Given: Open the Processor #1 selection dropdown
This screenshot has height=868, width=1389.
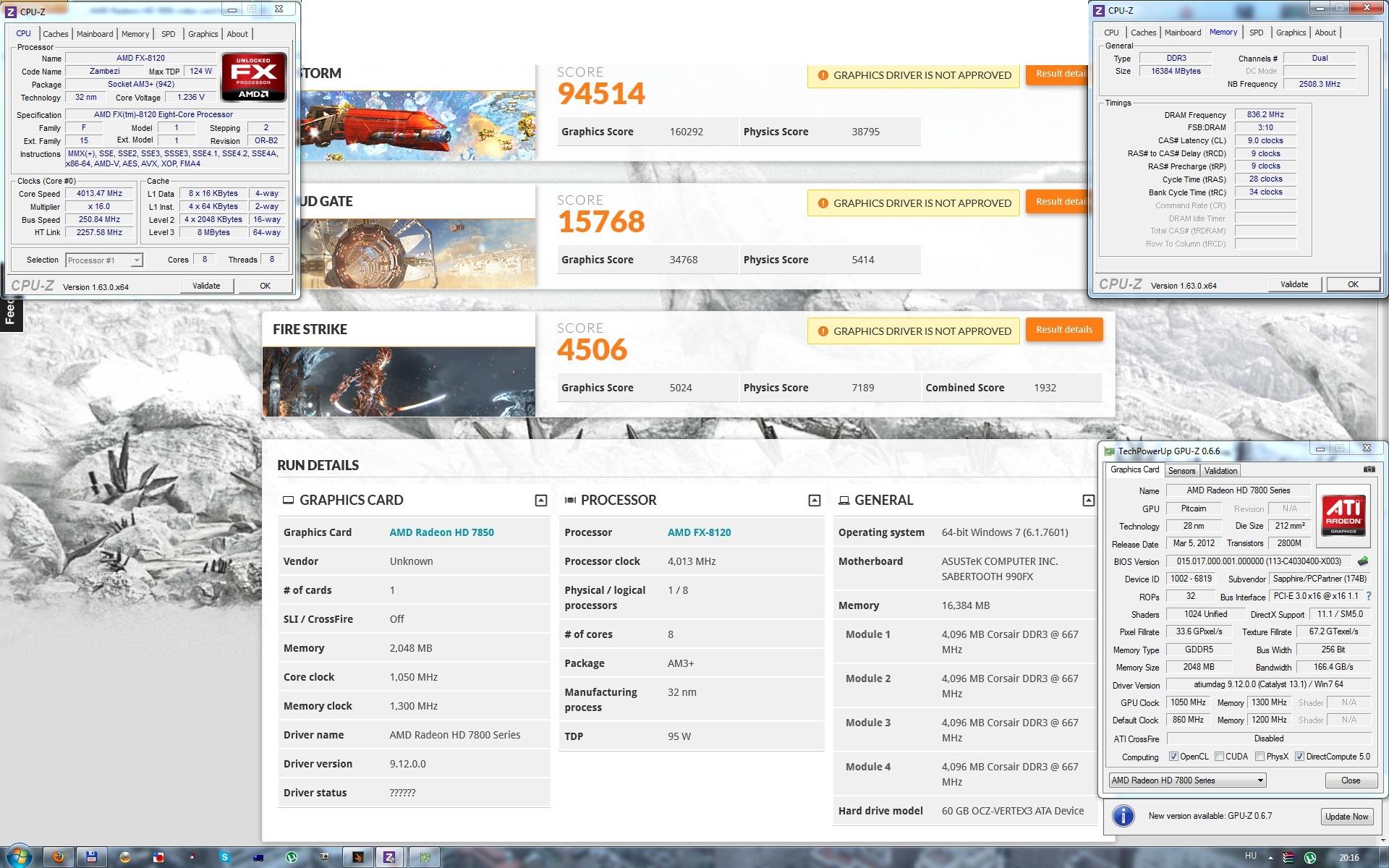Looking at the screenshot, I should tap(103, 260).
